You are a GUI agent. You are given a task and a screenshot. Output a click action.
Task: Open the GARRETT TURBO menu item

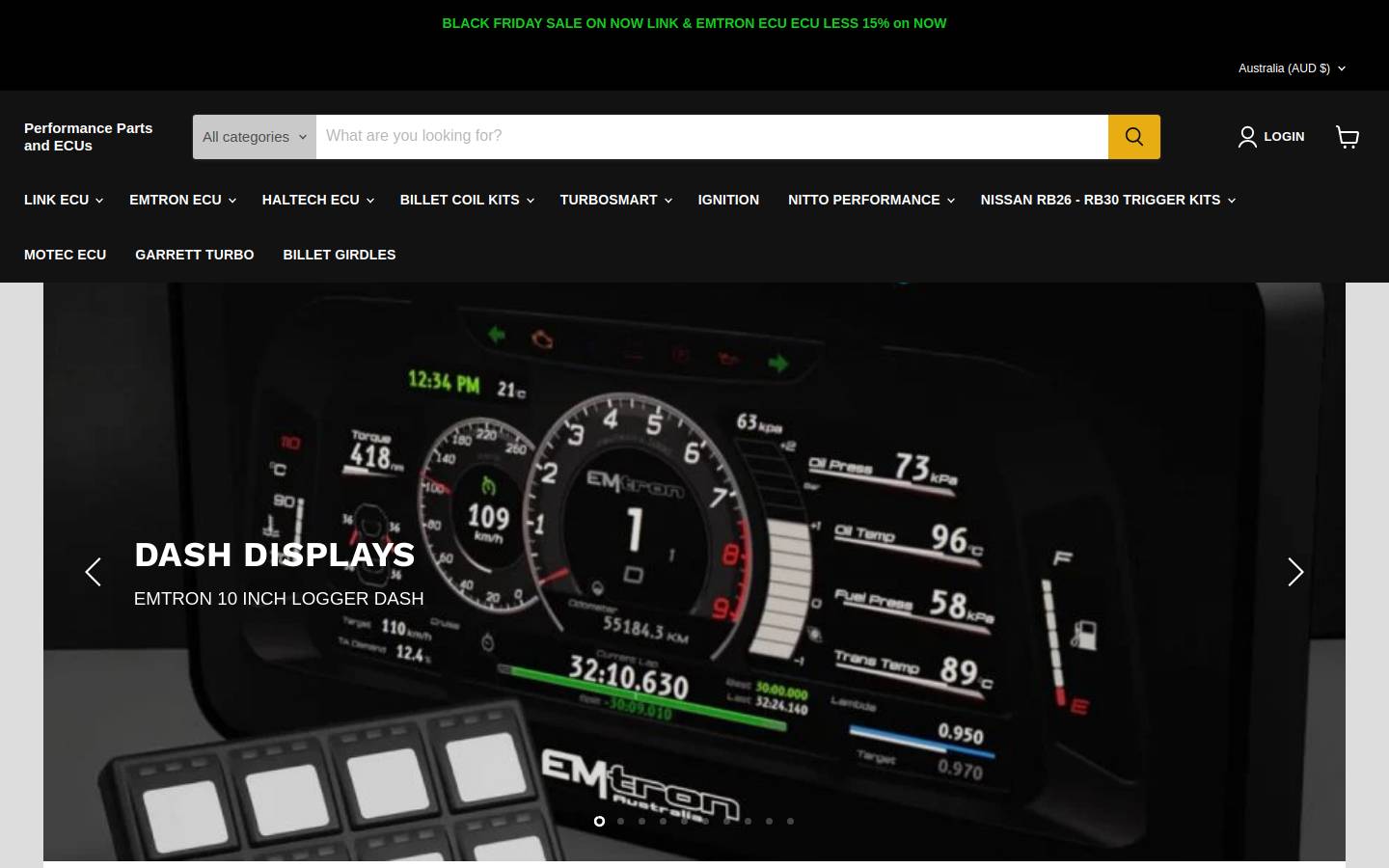[195, 255]
